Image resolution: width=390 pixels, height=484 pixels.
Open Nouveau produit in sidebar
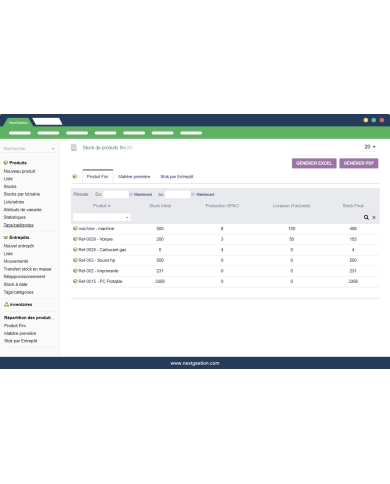(x=19, y=171)
